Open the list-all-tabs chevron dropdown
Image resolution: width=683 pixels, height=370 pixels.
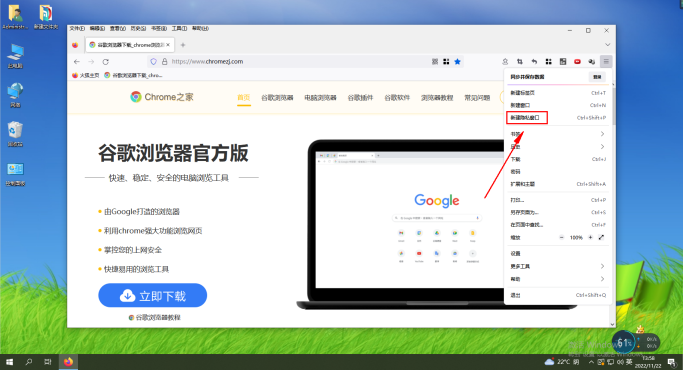607,45
